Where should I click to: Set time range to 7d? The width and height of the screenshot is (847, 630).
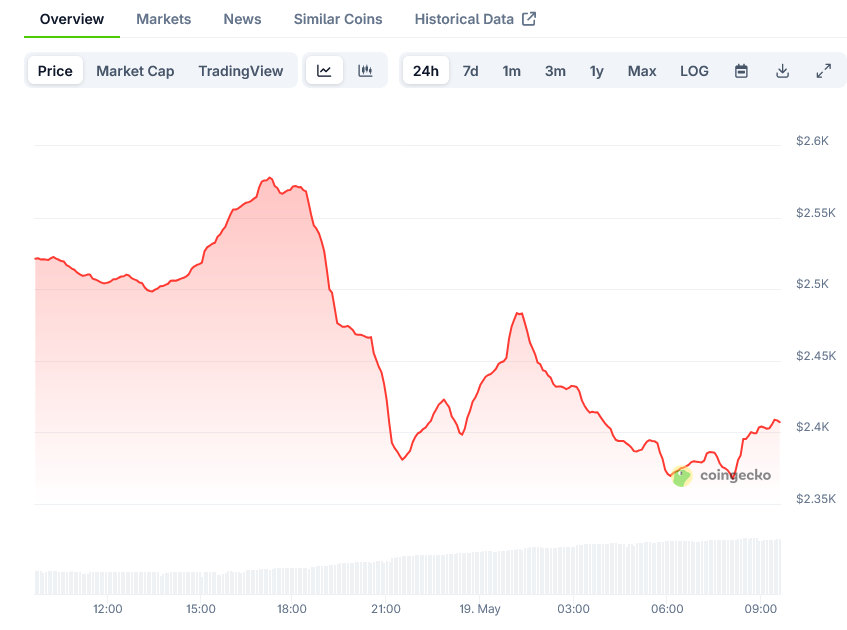pos(470,71)
